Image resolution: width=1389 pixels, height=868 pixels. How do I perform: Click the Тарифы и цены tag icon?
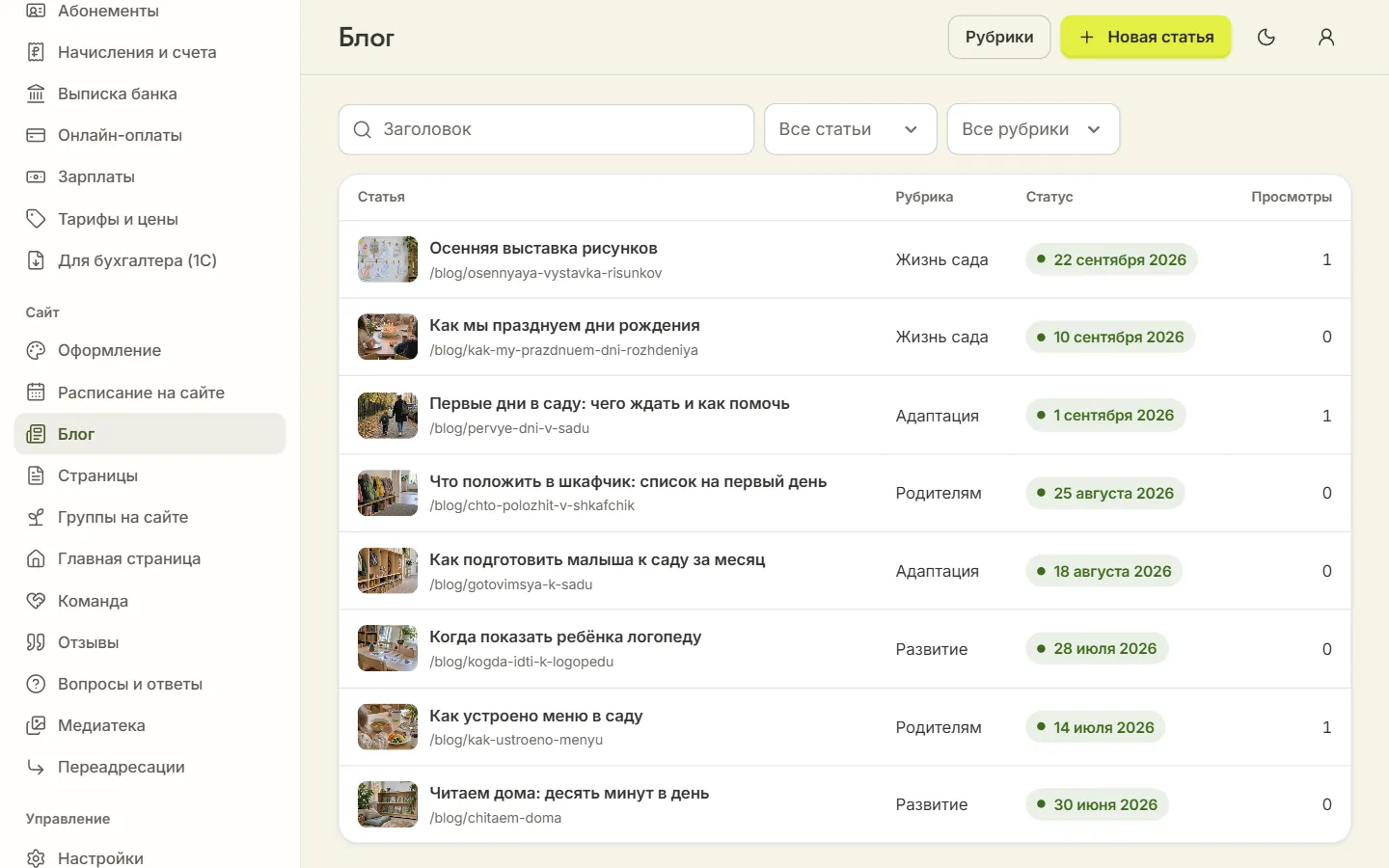(36, 219)
